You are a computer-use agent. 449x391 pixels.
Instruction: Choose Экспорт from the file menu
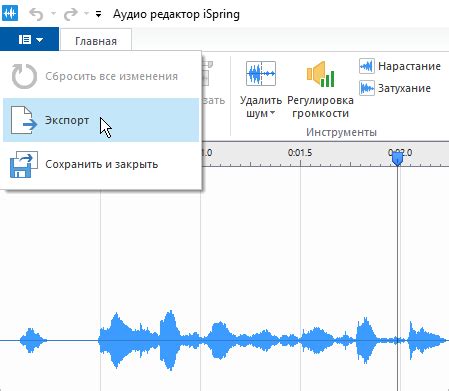coord(101,120)
